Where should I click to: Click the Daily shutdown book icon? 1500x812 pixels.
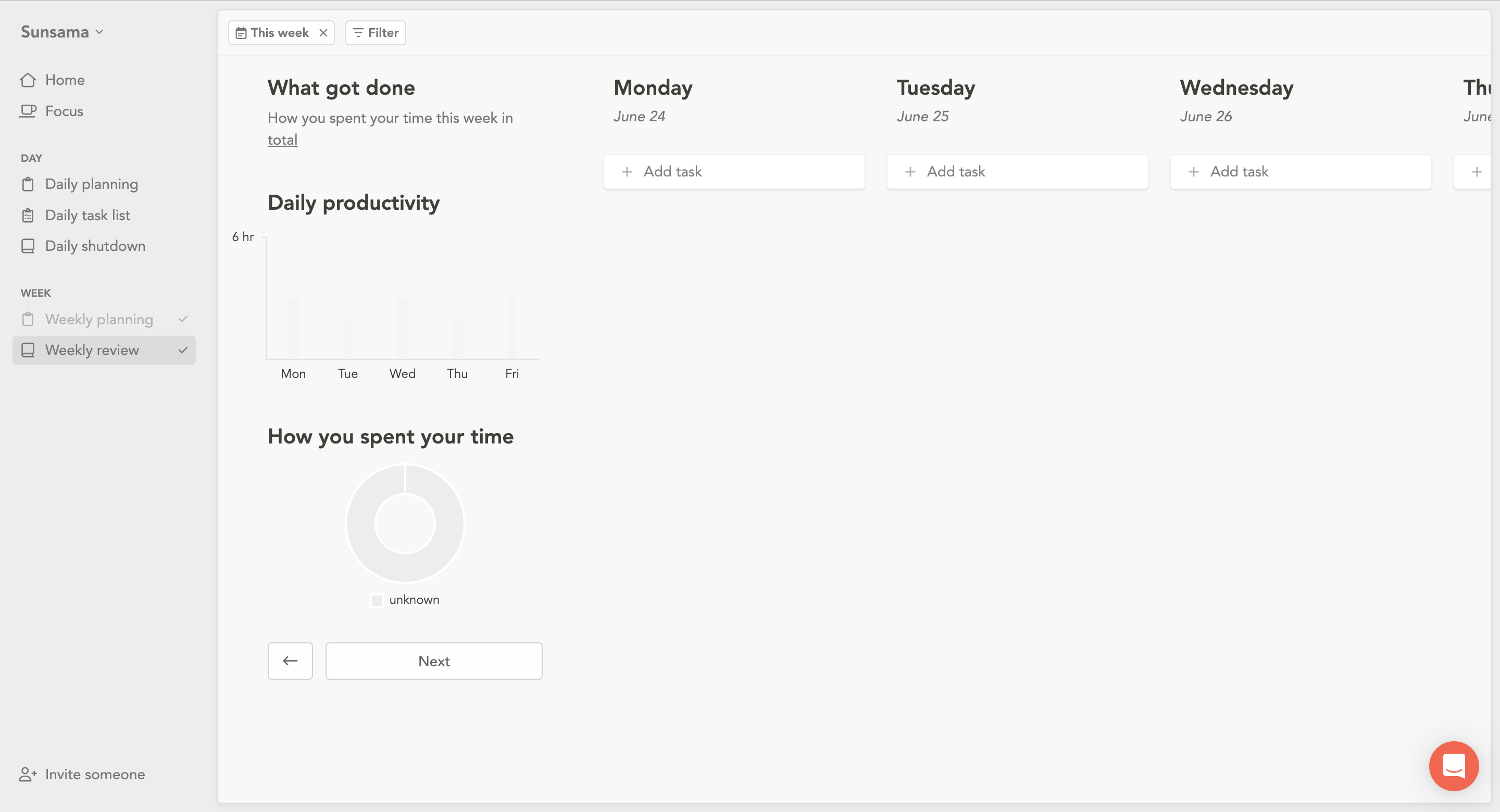(x=28, y=246)
